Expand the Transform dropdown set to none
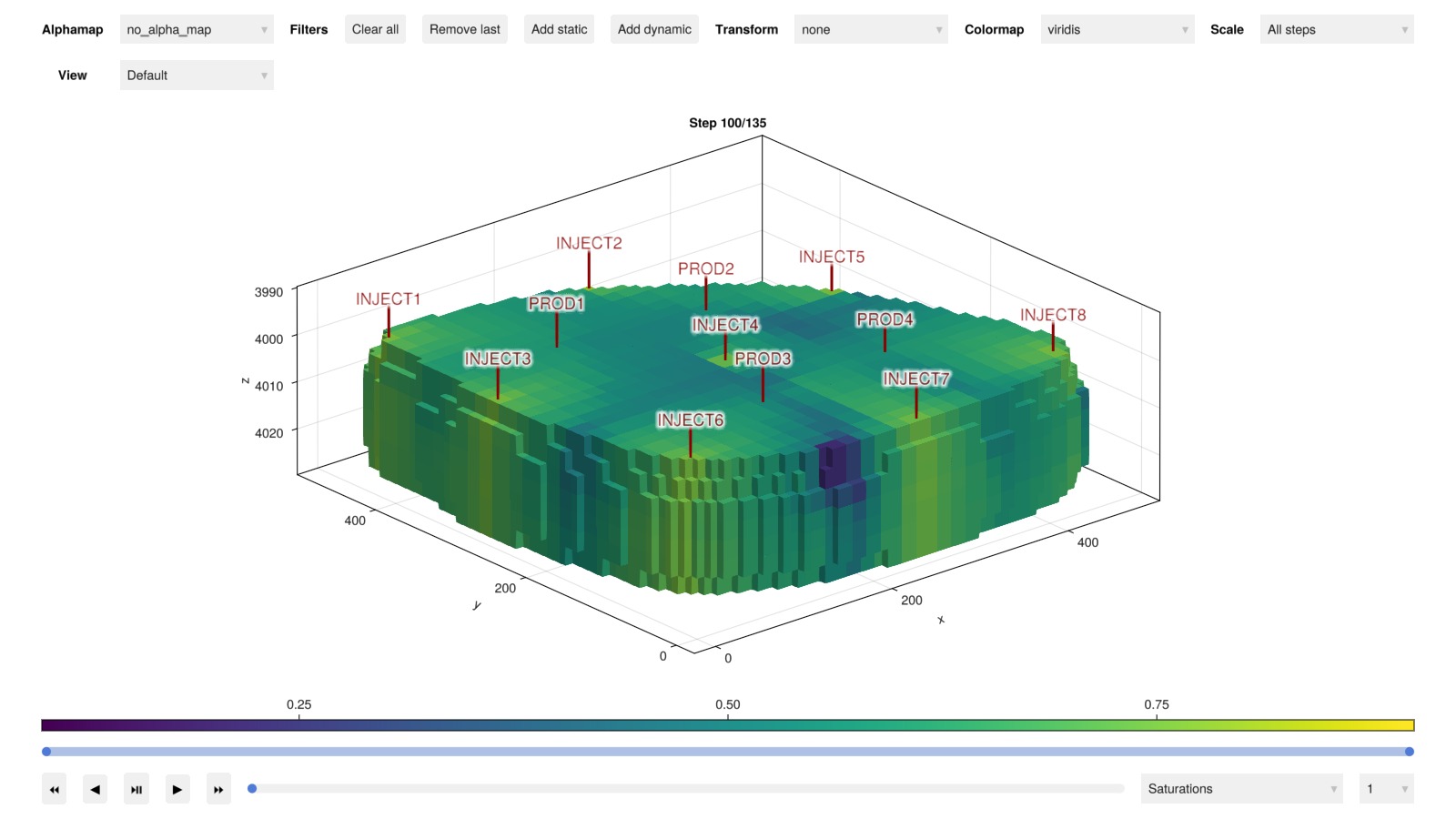The height and width of the screenshot is (819, 1456). point(870,30)
